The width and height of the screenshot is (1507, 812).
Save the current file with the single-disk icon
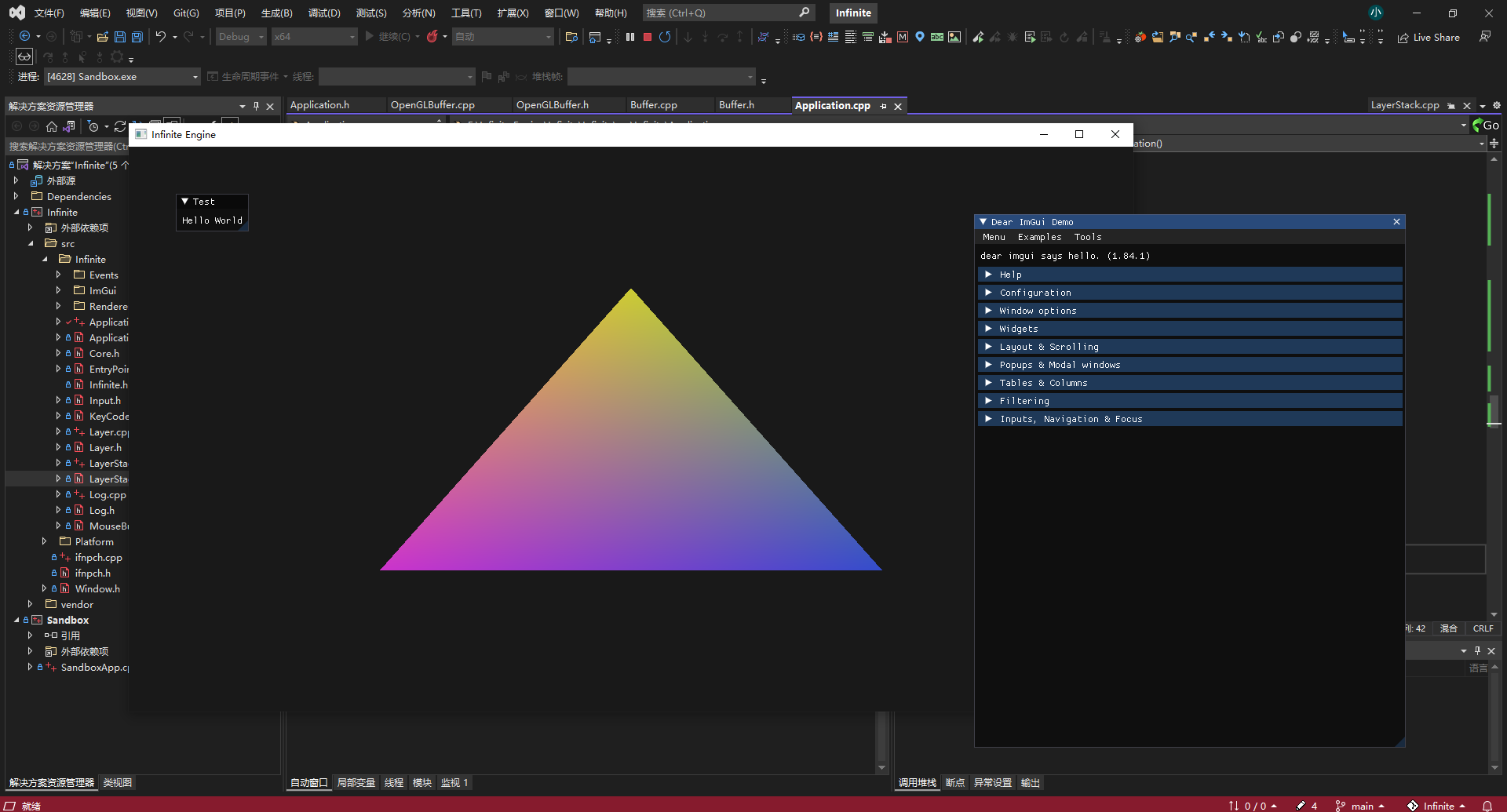point(119,37)
